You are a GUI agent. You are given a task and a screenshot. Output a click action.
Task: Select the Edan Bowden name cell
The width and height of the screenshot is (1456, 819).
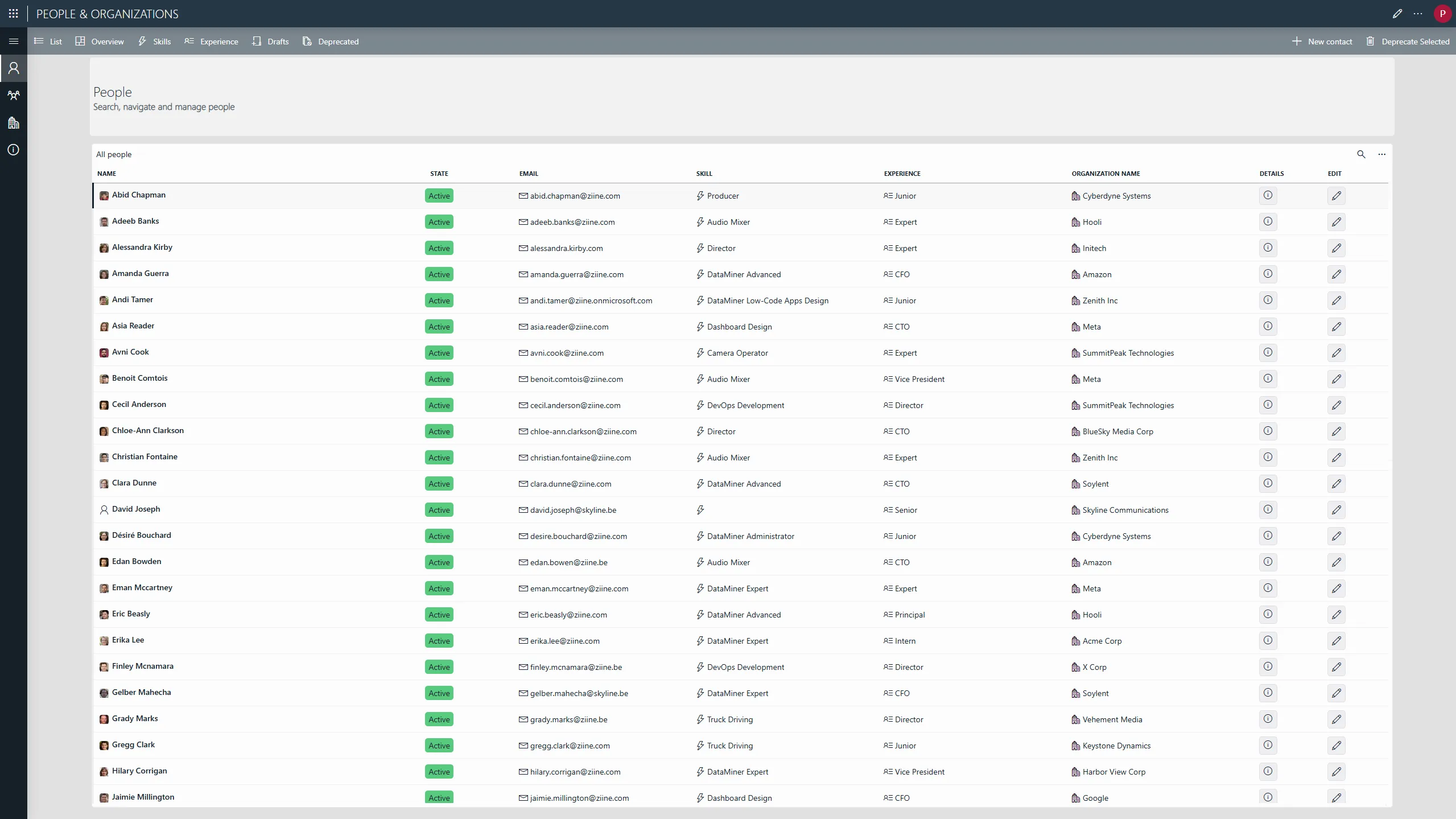137,561
